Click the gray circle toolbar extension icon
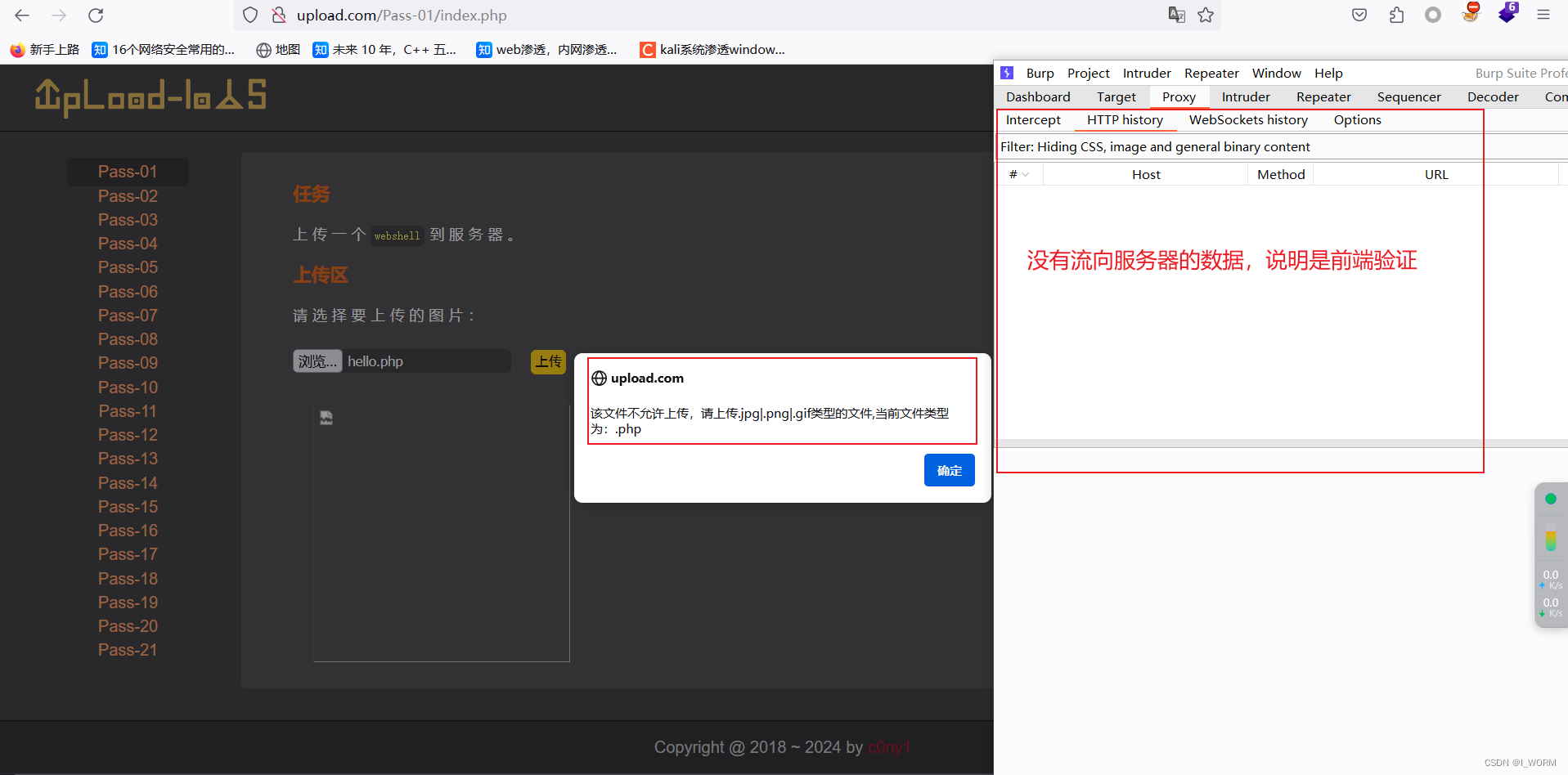 (1433, 15)
